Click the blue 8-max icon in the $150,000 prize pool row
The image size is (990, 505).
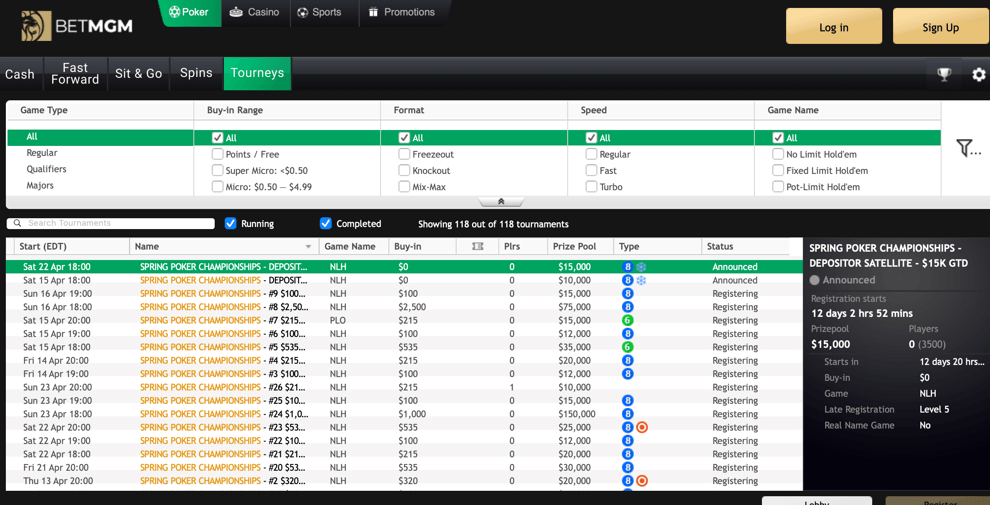click(628, 414)
